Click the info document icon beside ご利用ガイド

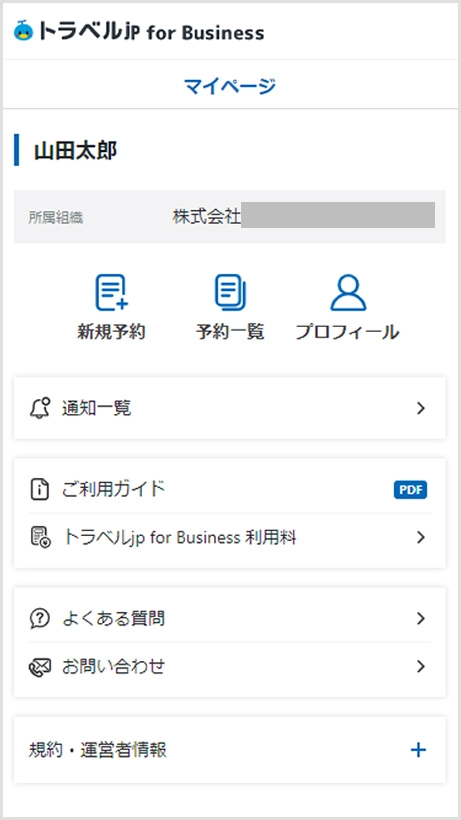click(40, 490)
